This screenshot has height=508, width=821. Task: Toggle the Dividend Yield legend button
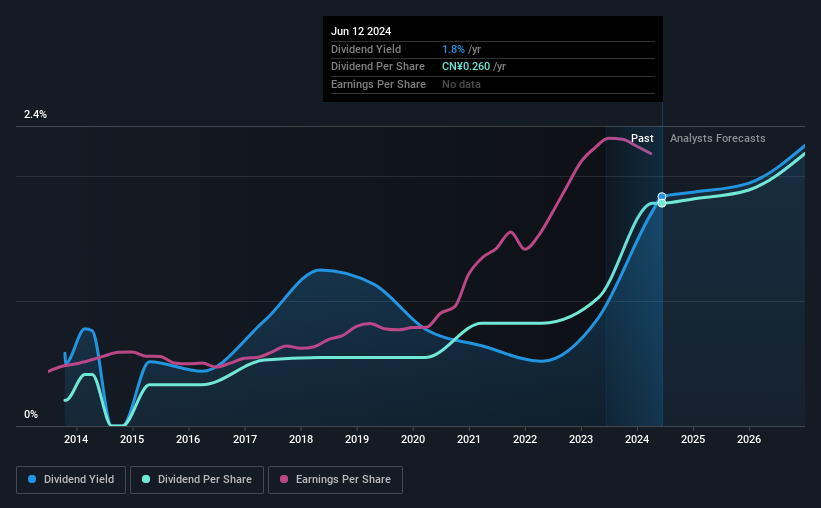click(71, 480)
